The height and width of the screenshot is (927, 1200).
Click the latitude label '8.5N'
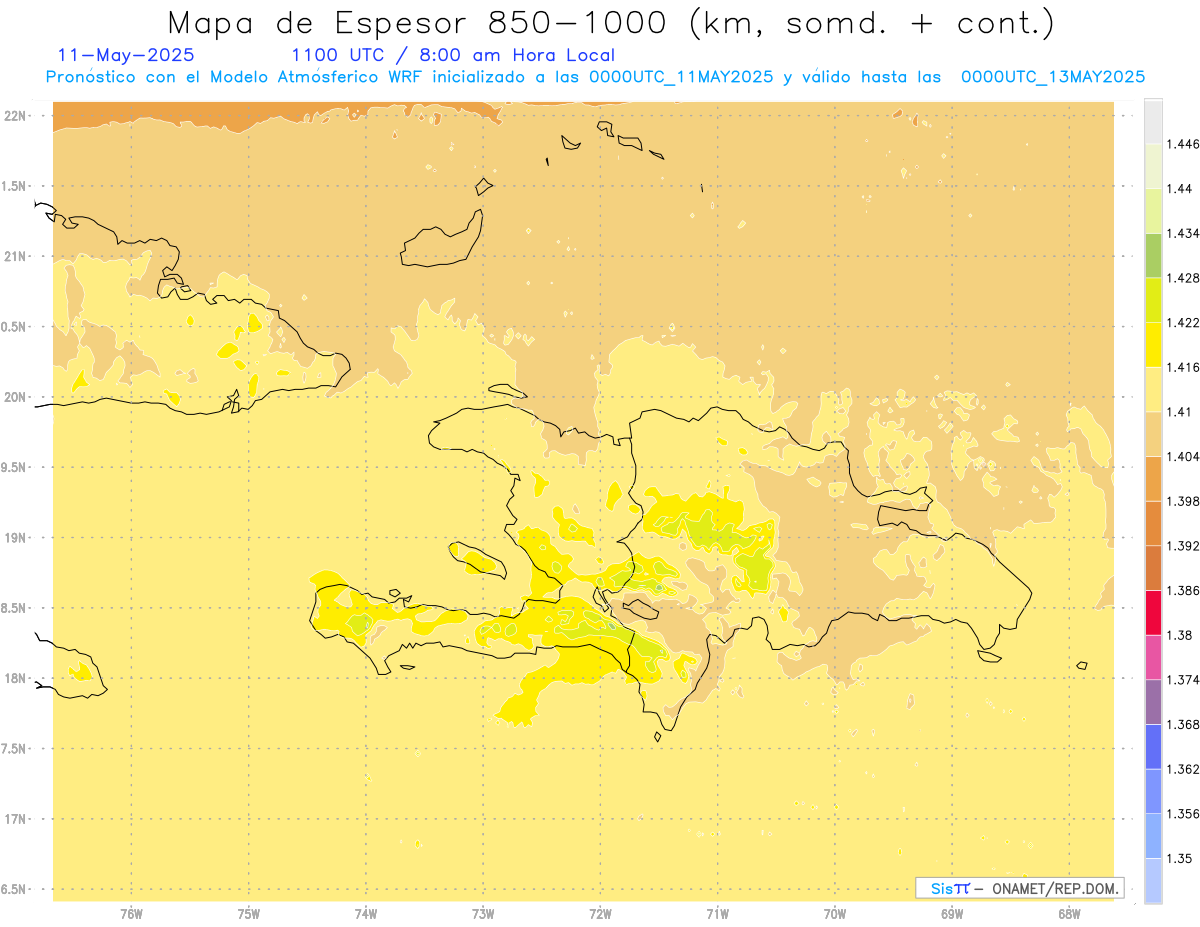(x=13, y=608)
